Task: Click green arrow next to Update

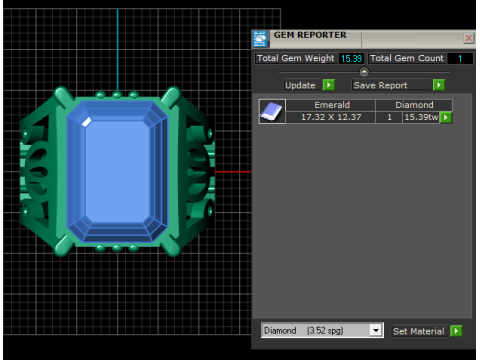Action: (x=329, y=85)
